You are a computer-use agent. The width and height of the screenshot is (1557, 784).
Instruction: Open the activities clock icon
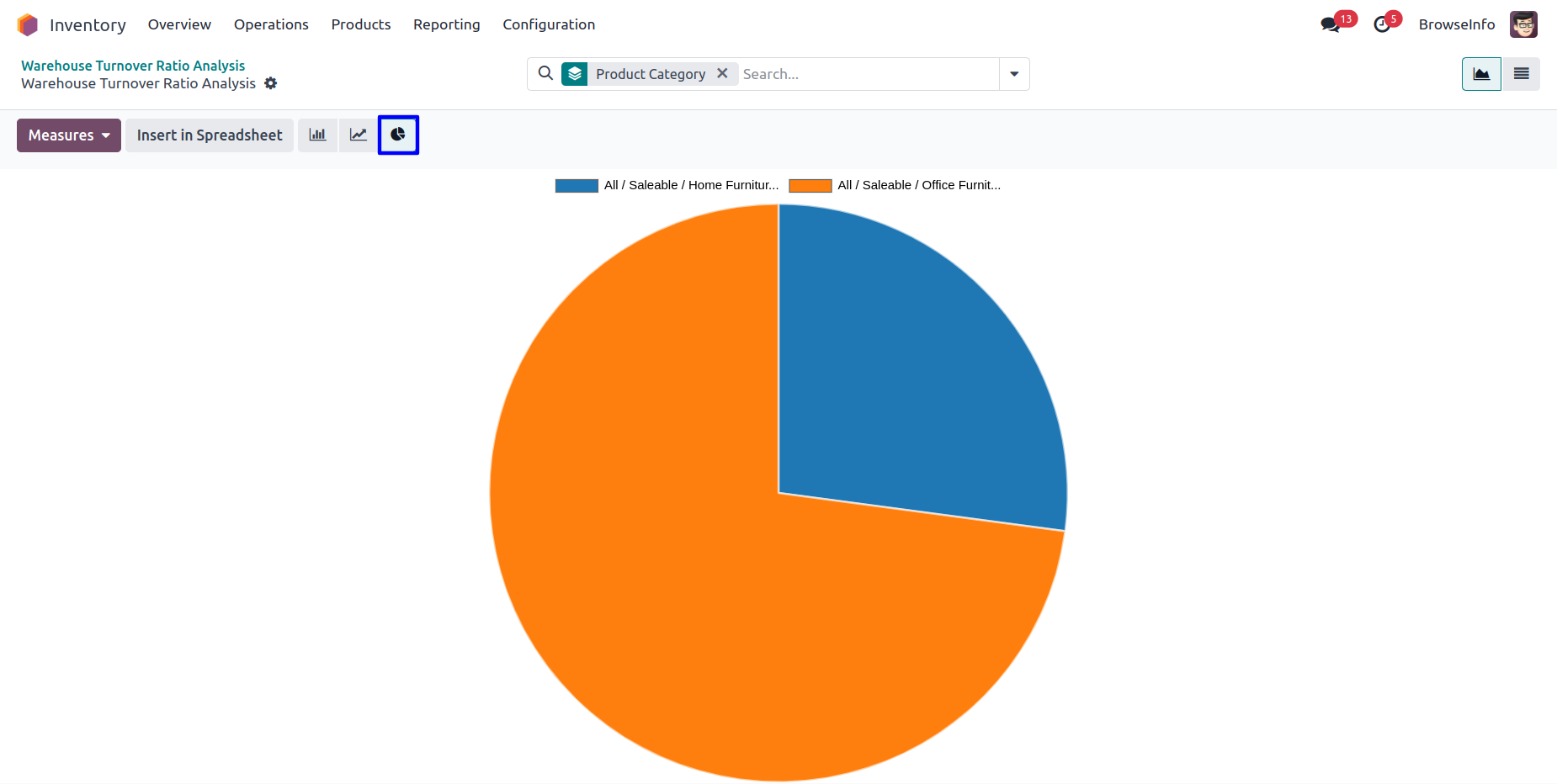[x=1381, y=24]
